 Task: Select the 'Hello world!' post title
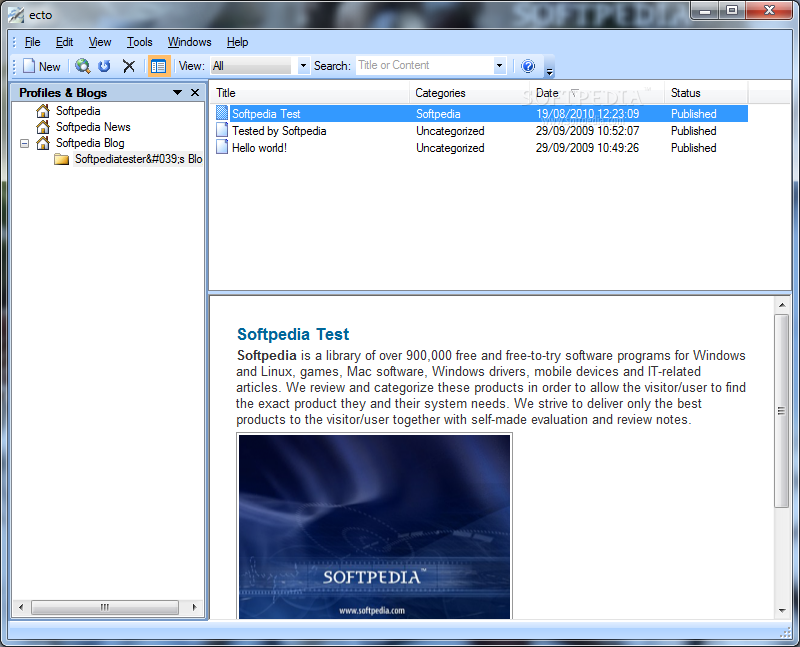(x=259, y=147)
